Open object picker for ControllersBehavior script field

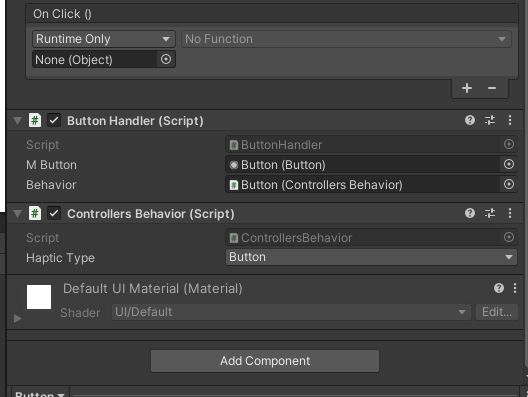[509, 237]
